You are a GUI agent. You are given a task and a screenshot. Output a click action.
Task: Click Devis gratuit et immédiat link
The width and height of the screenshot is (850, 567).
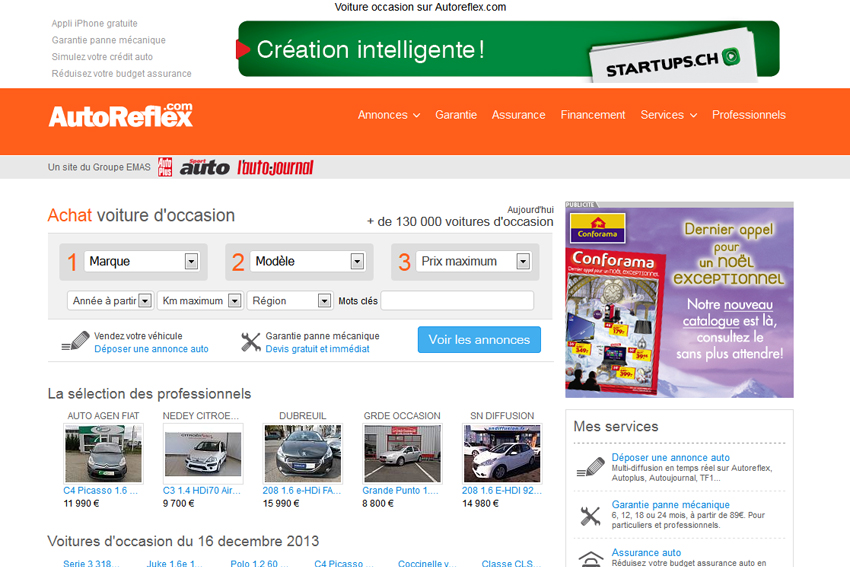(317, 349)
